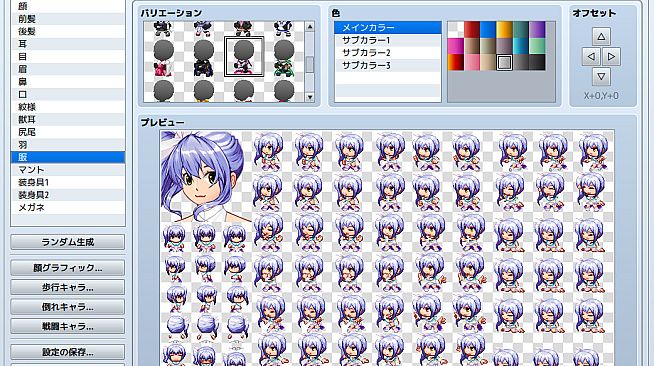This screenshot has height=366, width=654.
Task: Choose the yellow-orange color swatch
Action: [x=504, y=30]
